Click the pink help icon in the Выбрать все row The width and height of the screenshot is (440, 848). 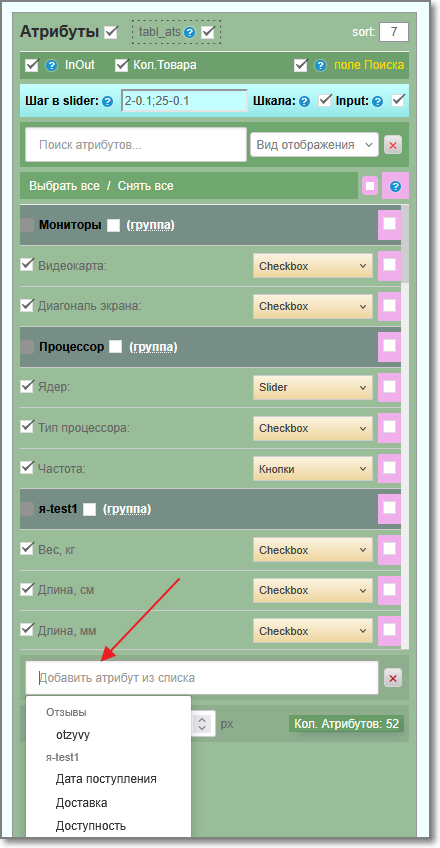(396, 186)
